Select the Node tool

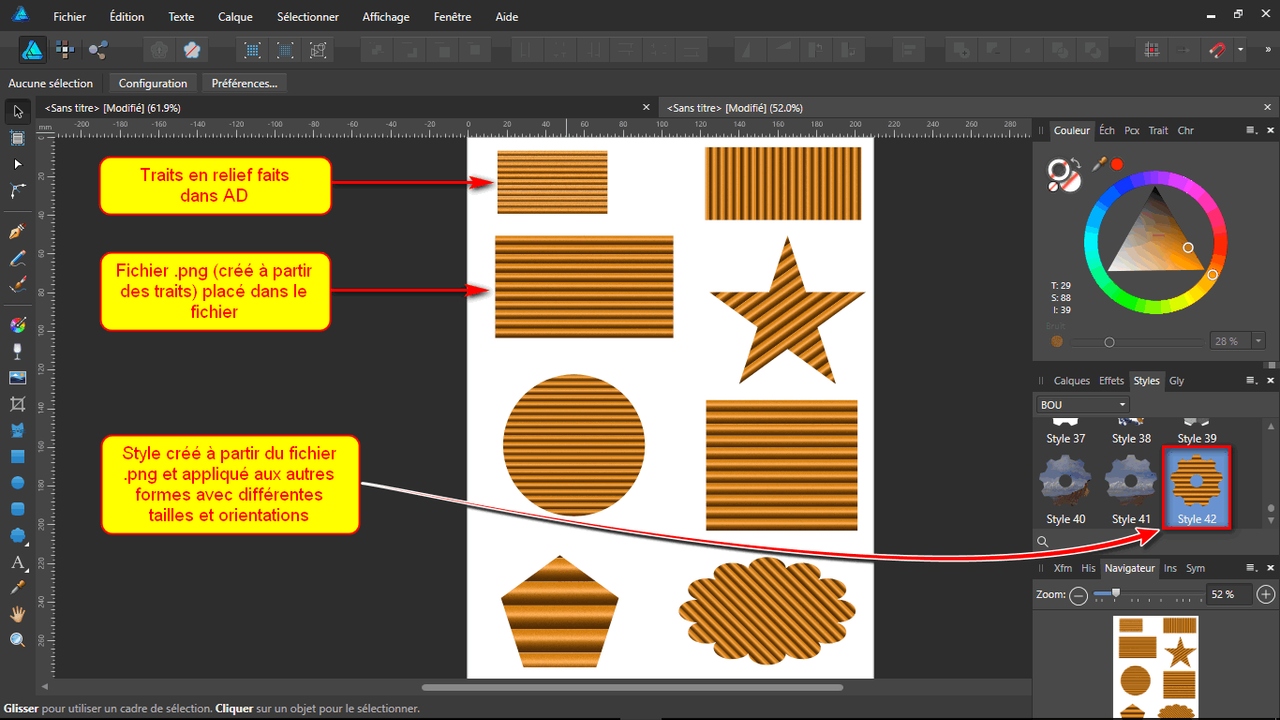click(17, 164)
